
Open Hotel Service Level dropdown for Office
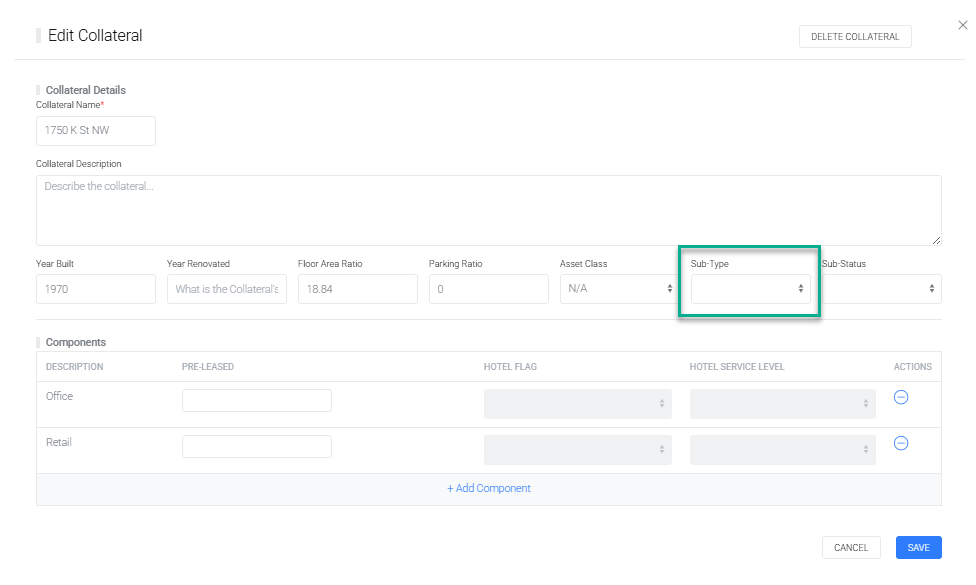click(x=782, y=404)
